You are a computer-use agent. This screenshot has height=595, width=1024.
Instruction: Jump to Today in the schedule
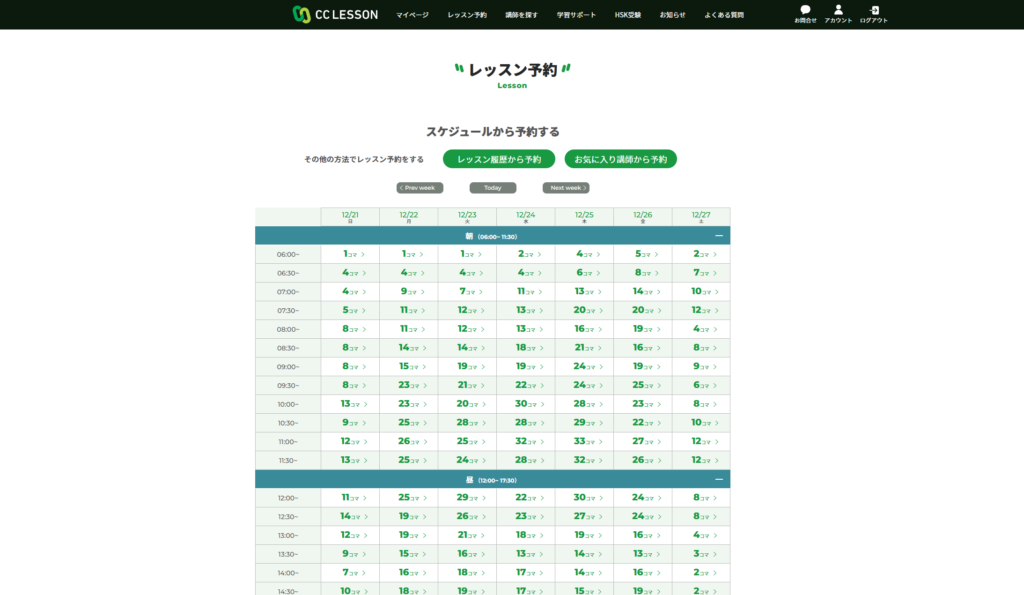tap(493, 188)
